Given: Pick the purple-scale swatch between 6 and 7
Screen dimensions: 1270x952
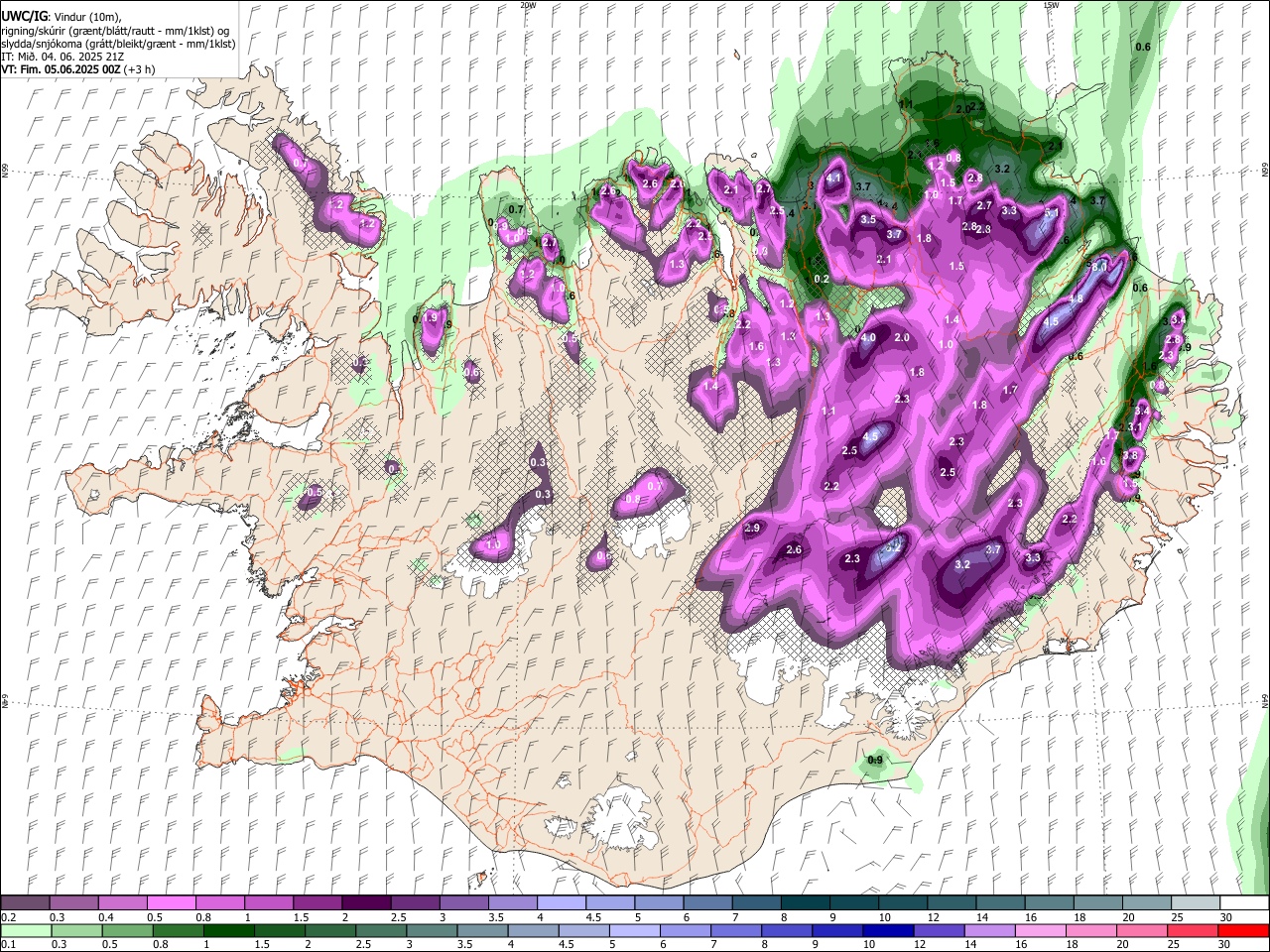Looking at the screenshot, I should coord(706,903).
